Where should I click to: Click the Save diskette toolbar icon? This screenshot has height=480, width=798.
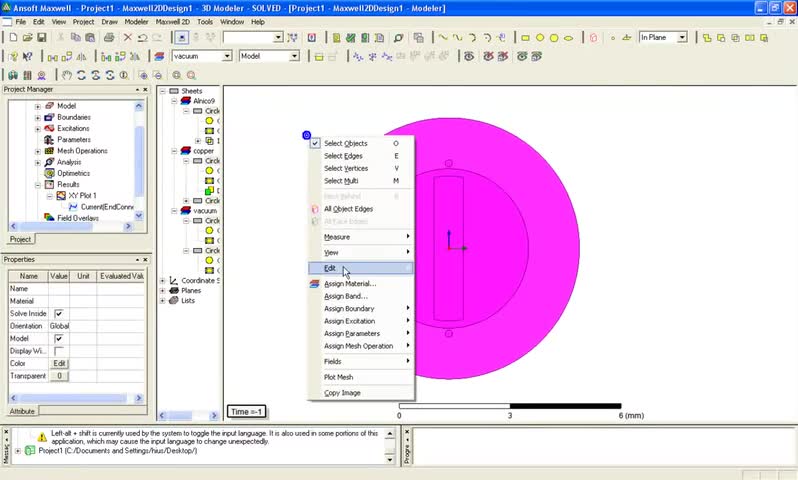(42, 38)
